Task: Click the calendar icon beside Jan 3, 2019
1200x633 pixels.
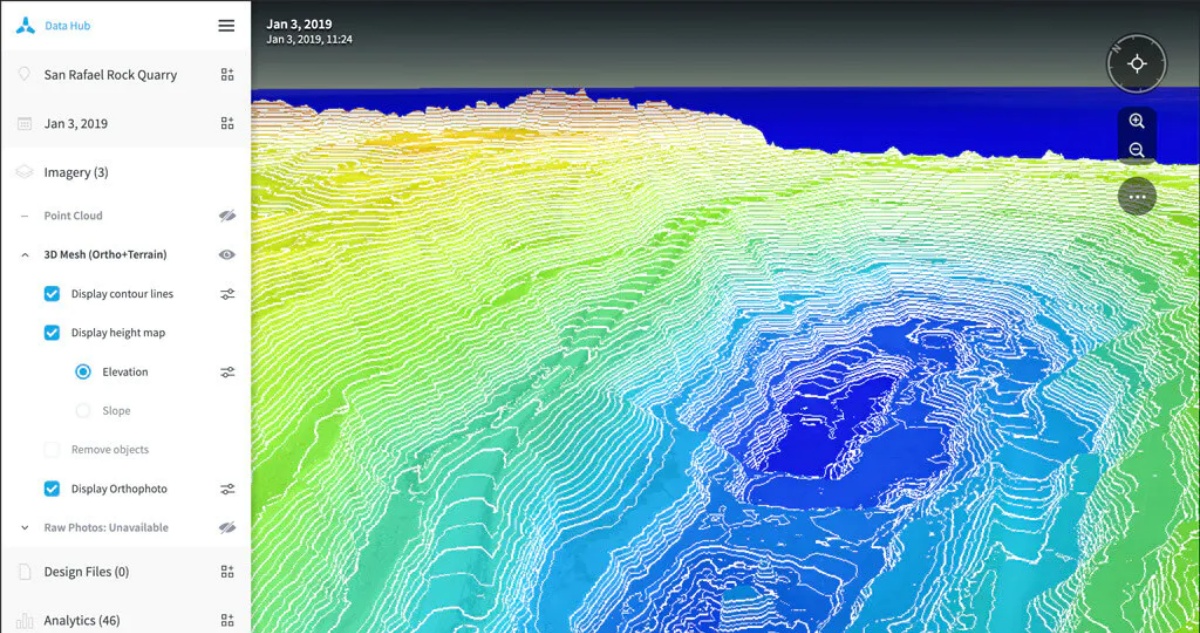Action: pyautogui.click(x=24, y=124)
